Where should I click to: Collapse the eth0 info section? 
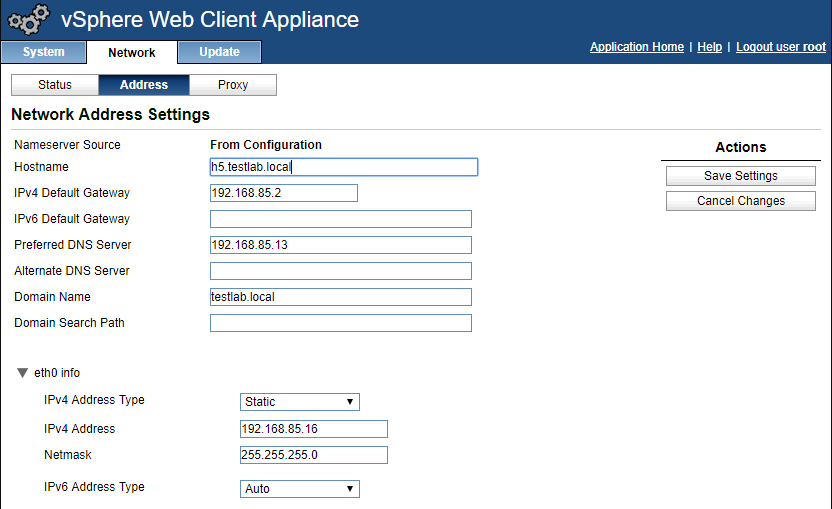[x=23, y=373]
